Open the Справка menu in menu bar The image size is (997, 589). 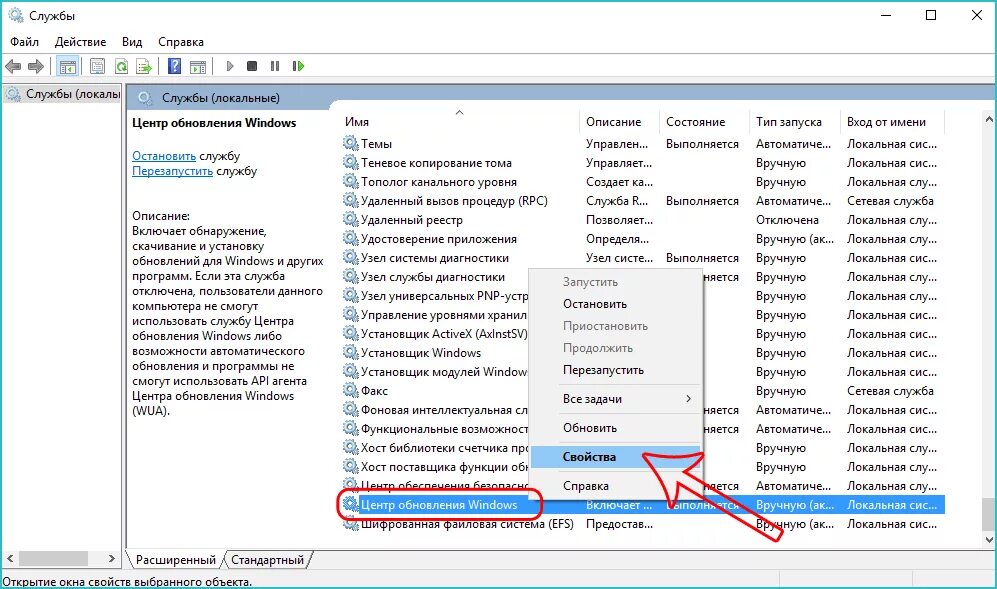(181, 42)
